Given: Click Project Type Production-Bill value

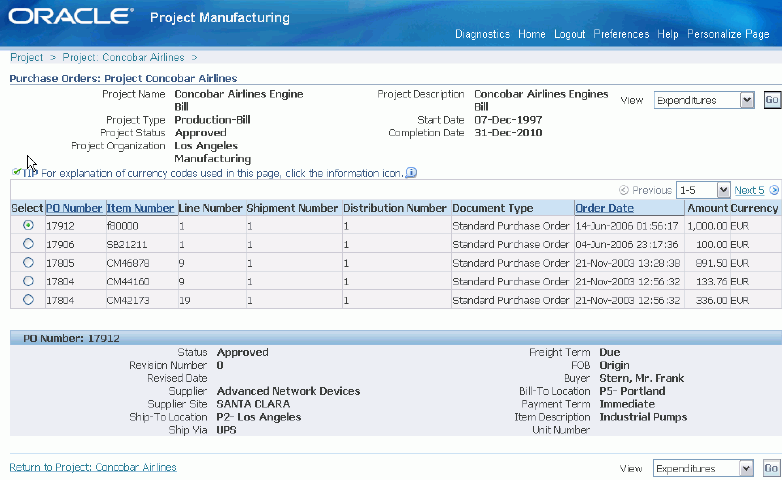Looking at the screenshot, I should point(212,120).
